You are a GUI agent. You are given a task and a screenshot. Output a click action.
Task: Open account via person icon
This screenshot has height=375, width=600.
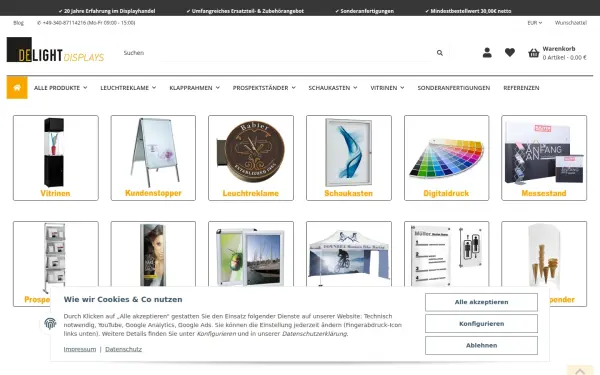click(487, 52)
